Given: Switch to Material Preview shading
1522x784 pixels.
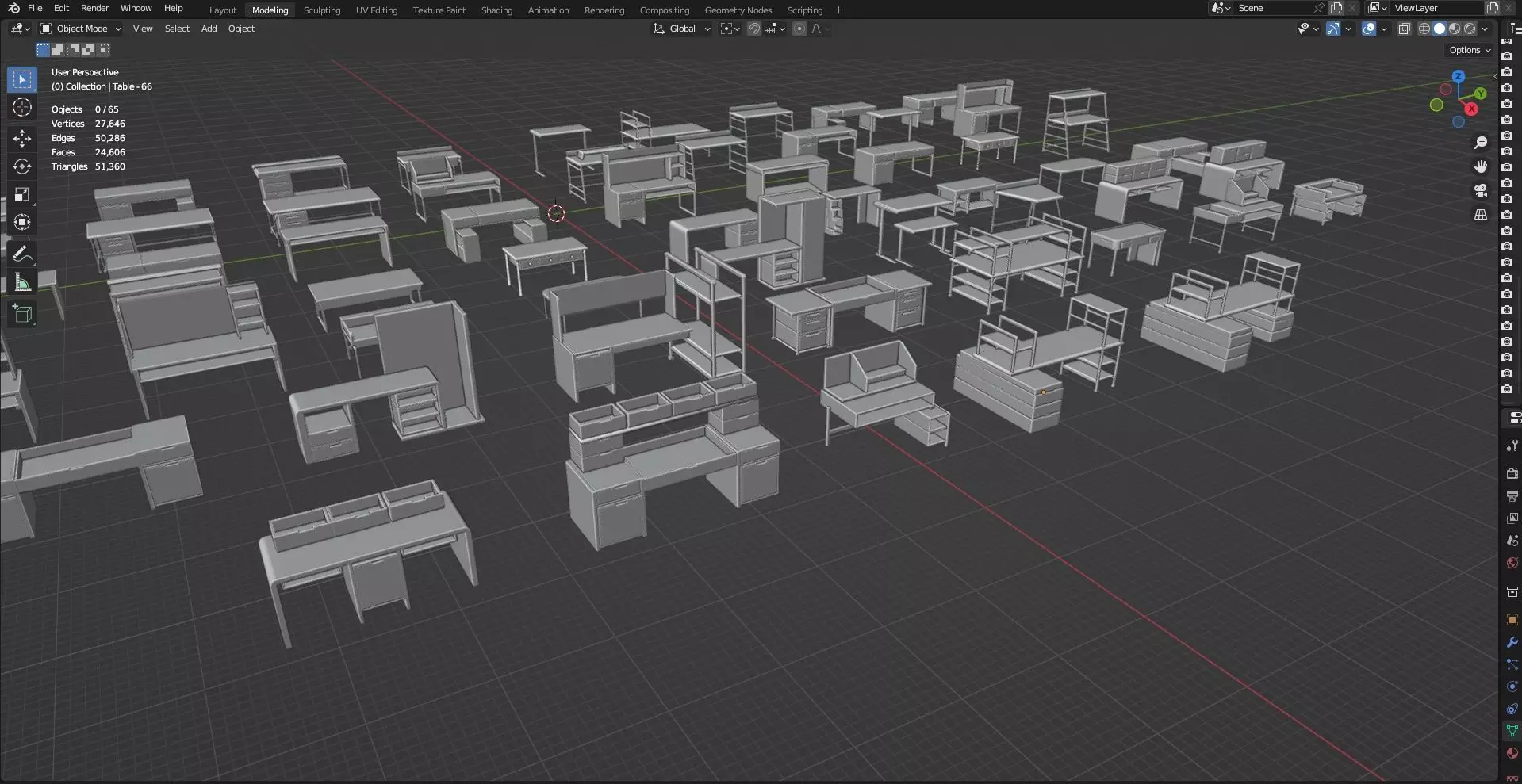Looking at the screenshot, I should click(1455, 29).
